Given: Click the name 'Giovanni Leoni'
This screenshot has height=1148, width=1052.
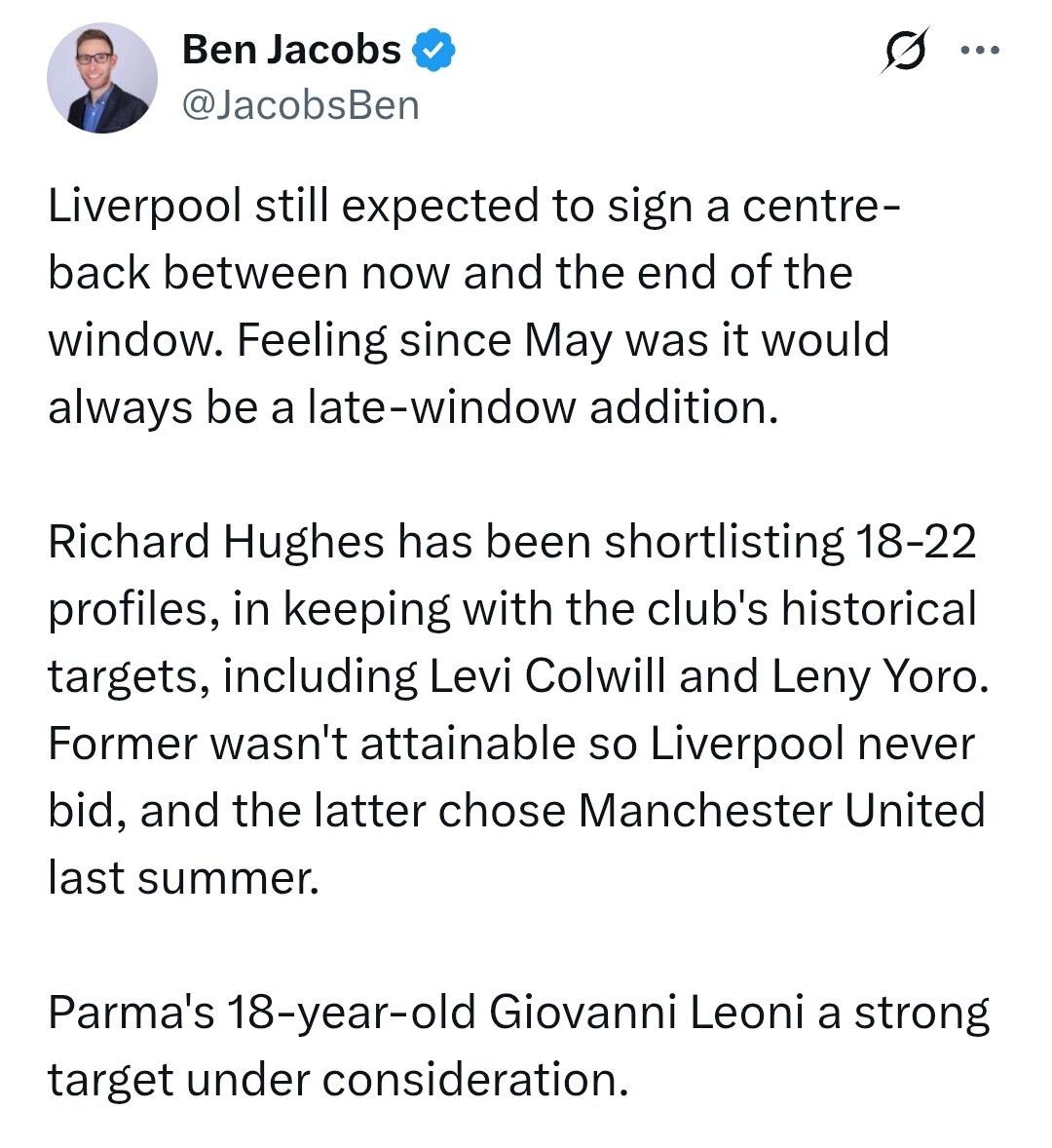Looking at the screenshot, I should coord(646,1014).
